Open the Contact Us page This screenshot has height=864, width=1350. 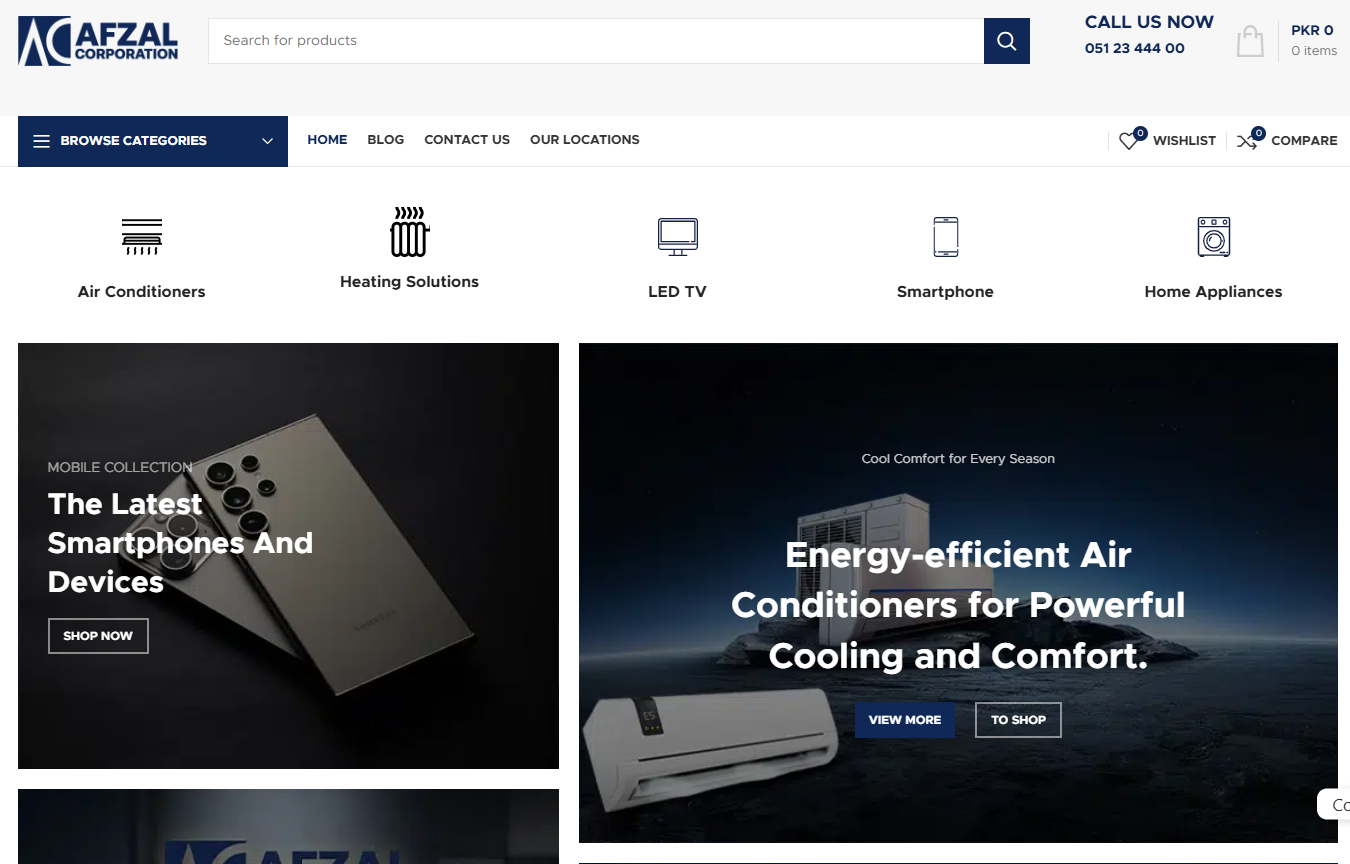(x=467, y=140)
